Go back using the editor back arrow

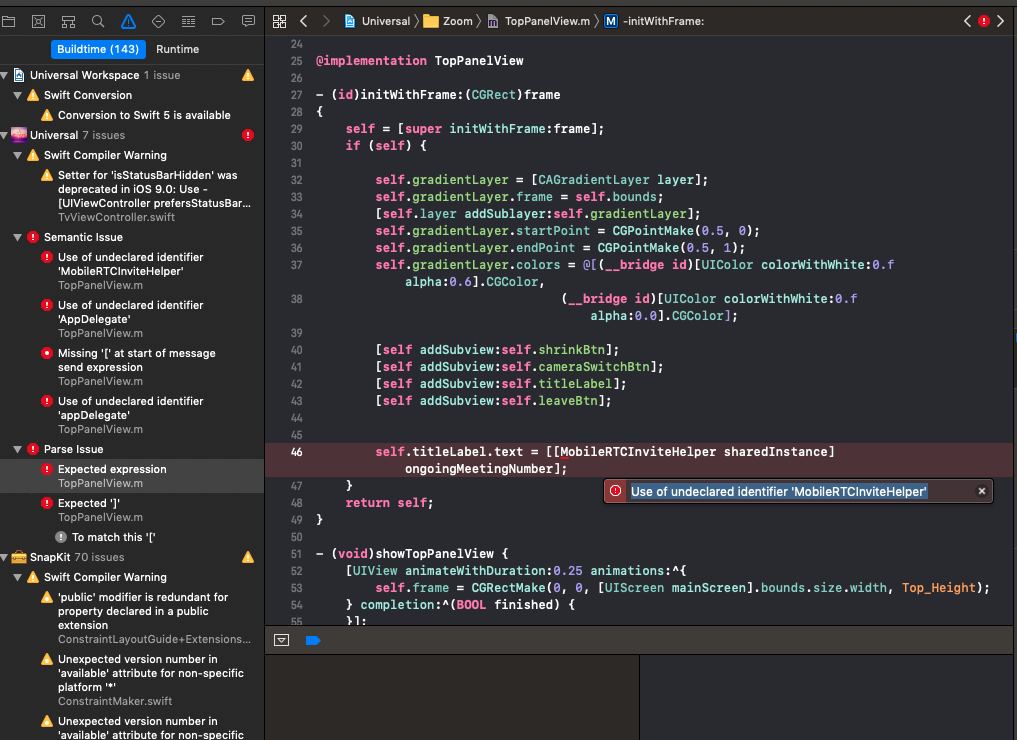304,21
